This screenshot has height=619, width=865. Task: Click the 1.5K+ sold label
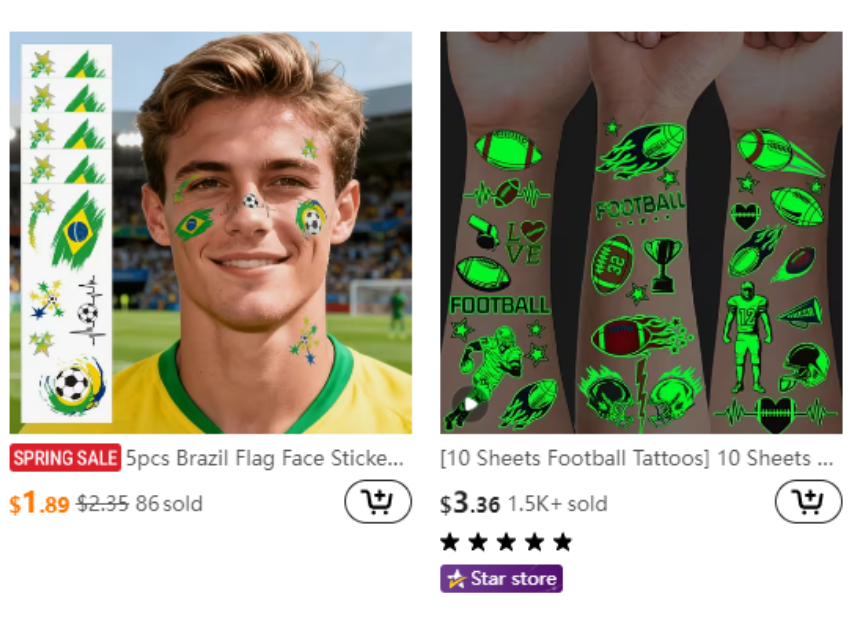[557, 504]
